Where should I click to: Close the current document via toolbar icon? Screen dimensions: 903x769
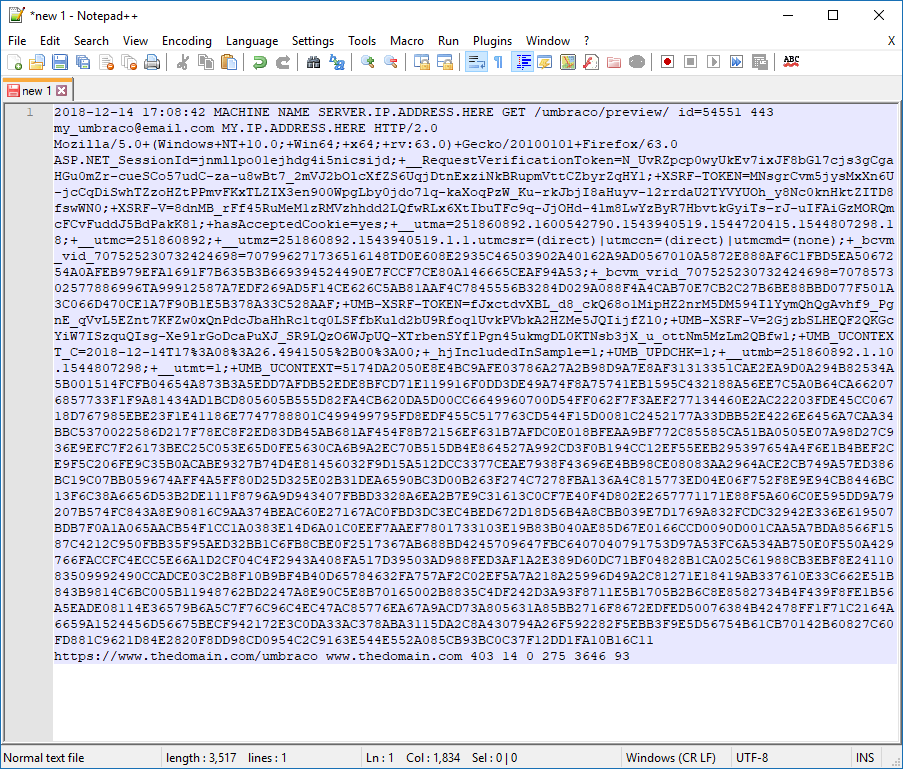(106, 62)
